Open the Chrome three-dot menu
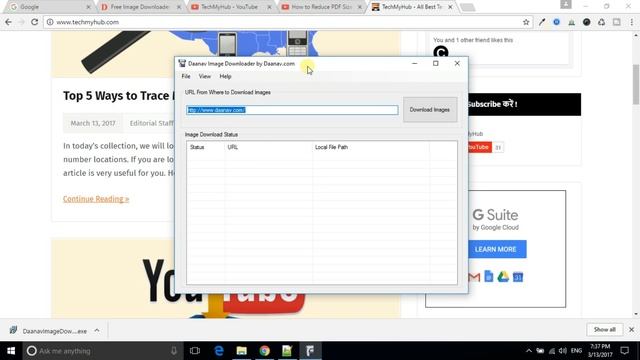The image size is (640, 360). pyautogui.click(x=631, y=22)
